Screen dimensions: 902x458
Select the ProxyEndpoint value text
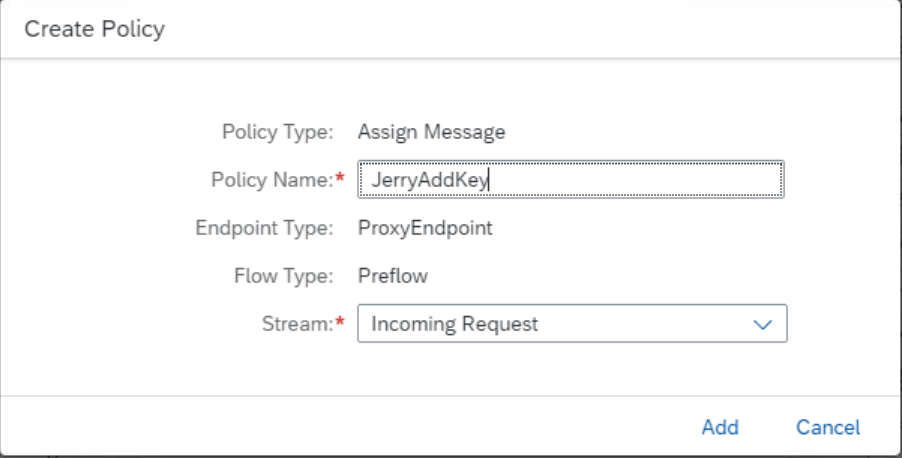click(x=425, y=228)
